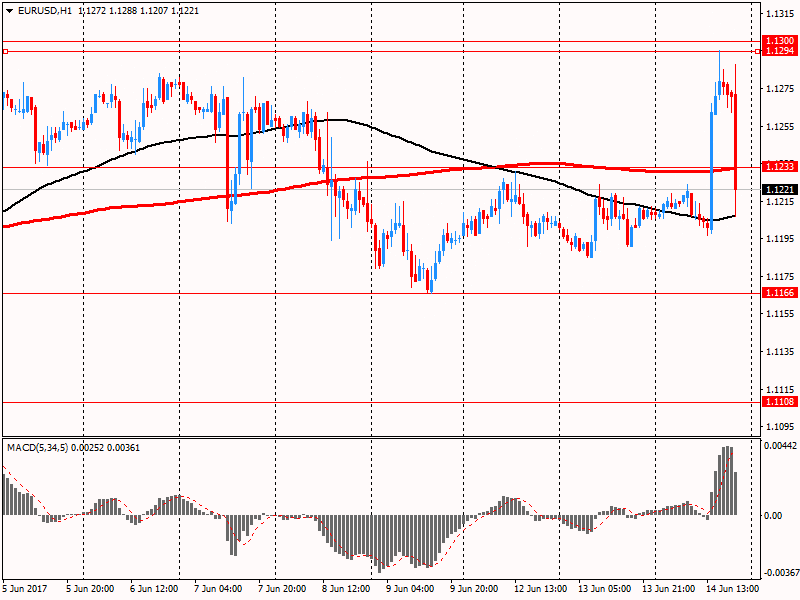Click the 1.1135 price scale label

[780, 351]
